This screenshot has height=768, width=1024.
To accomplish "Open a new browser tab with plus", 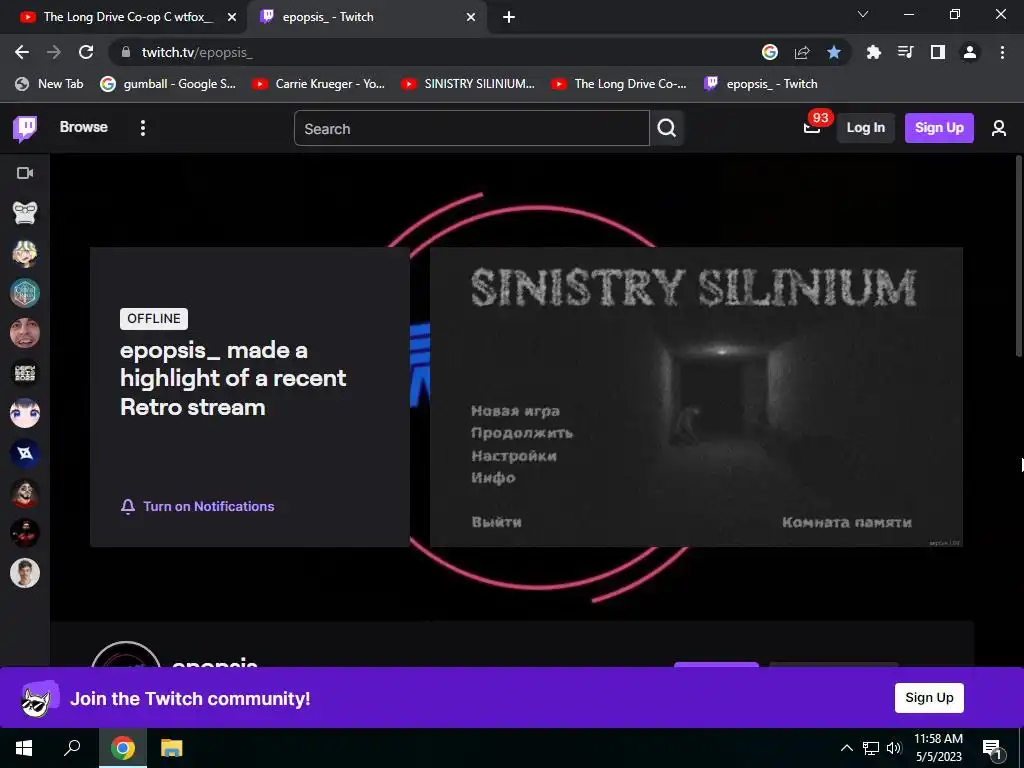I will point(509,17).
